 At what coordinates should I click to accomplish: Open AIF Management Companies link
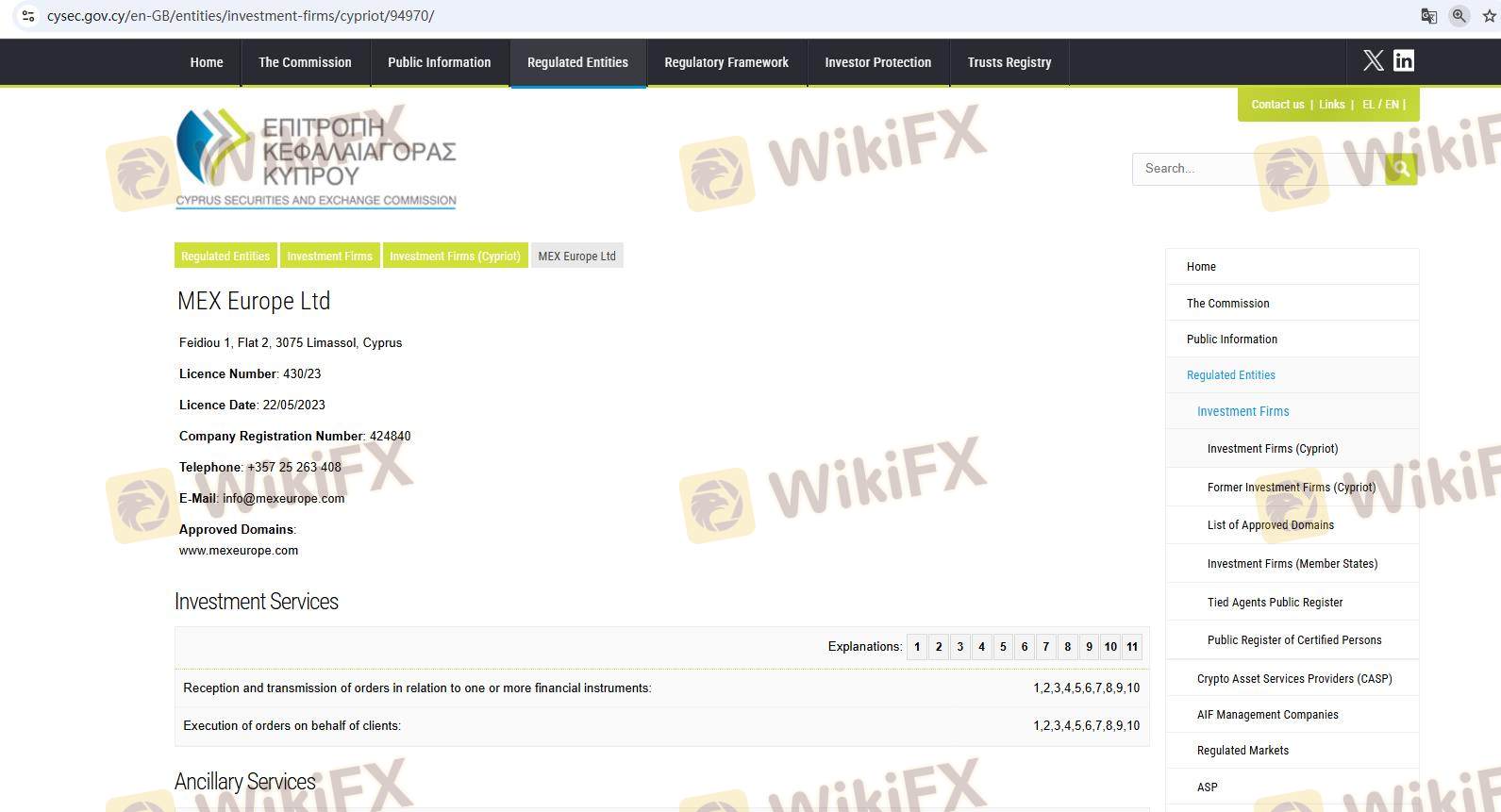pos(1293,715)
